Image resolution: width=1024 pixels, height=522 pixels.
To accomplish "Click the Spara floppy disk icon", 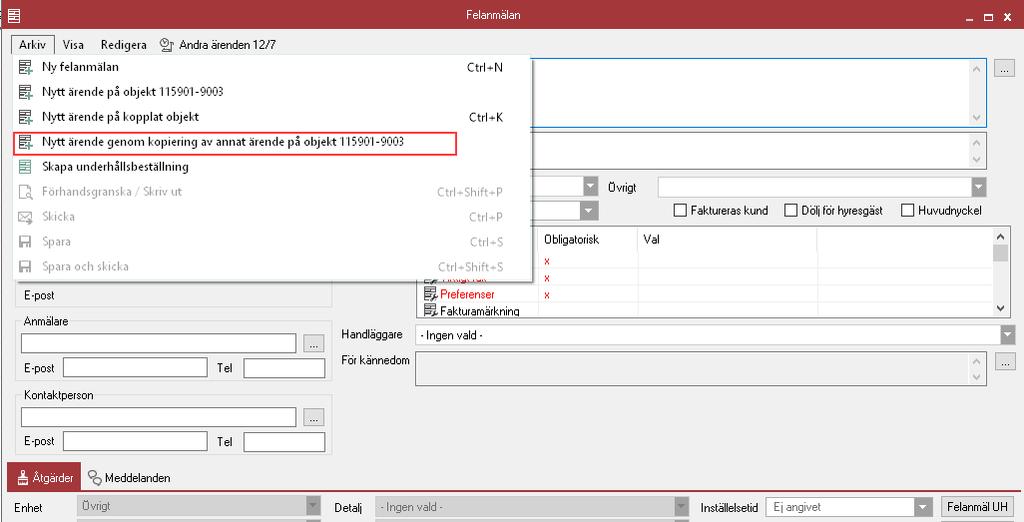I will (25, 242).
